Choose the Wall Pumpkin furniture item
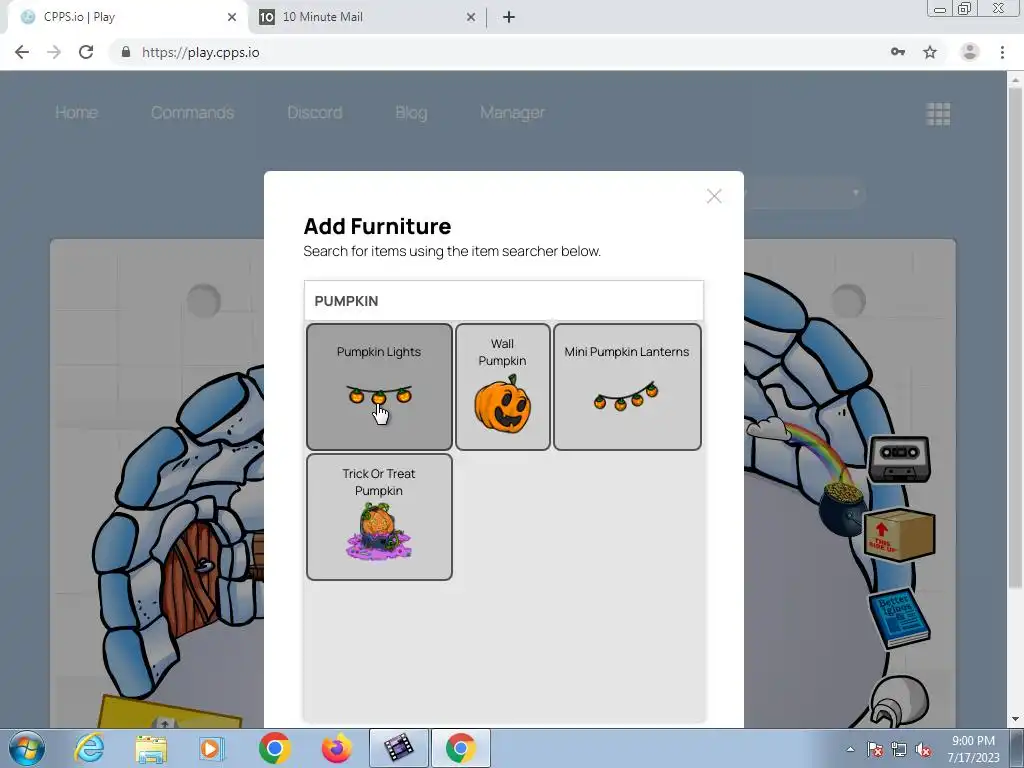The width and height of the screenshot is (1024, 768). pyautogui.click(x=502, y=387)
